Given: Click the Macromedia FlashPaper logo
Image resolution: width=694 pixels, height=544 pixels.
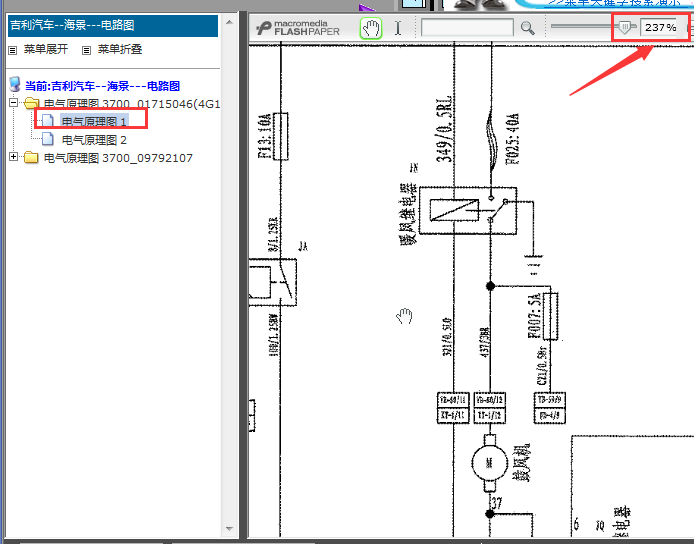Looking at the screenshot, I should [298, 28].
